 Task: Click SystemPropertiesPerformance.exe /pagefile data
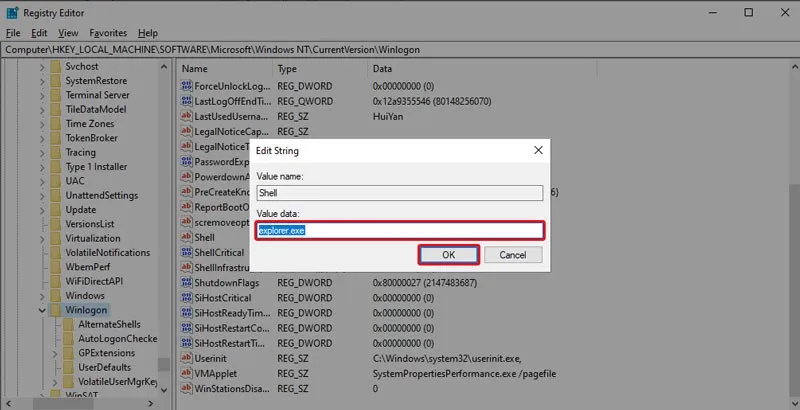464,374
